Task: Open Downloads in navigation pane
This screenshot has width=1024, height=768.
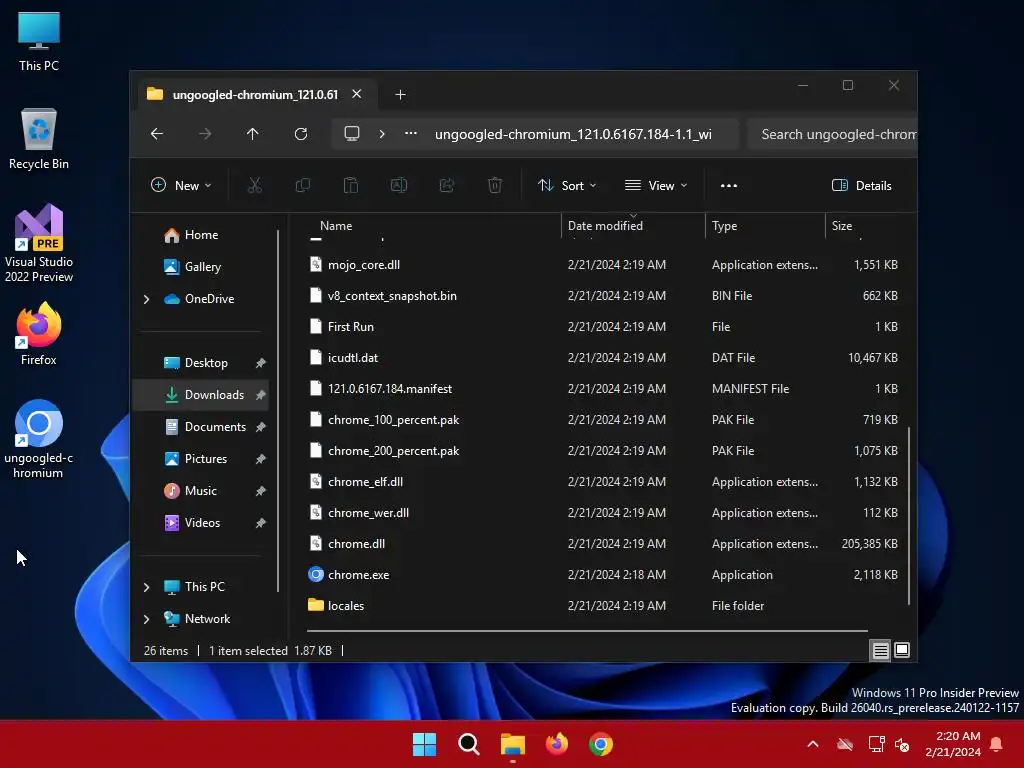Action: [x=214, y=395]
